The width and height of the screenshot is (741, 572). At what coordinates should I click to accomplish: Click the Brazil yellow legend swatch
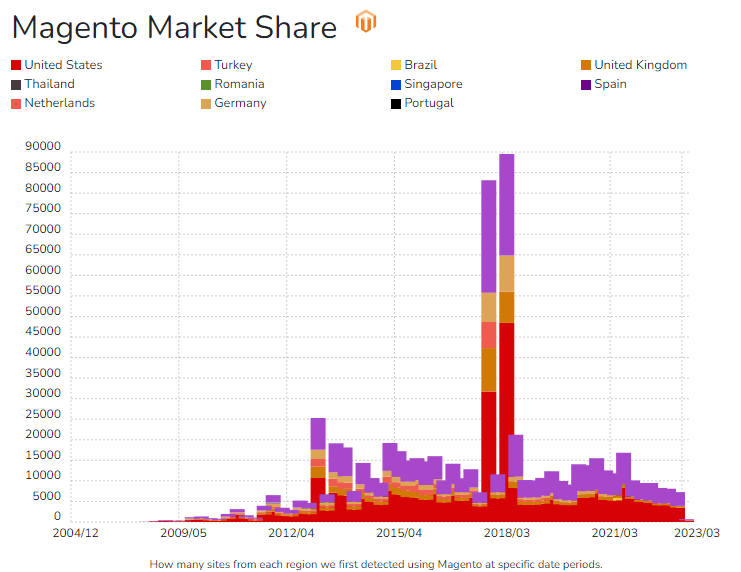click(x=396, y=65)
